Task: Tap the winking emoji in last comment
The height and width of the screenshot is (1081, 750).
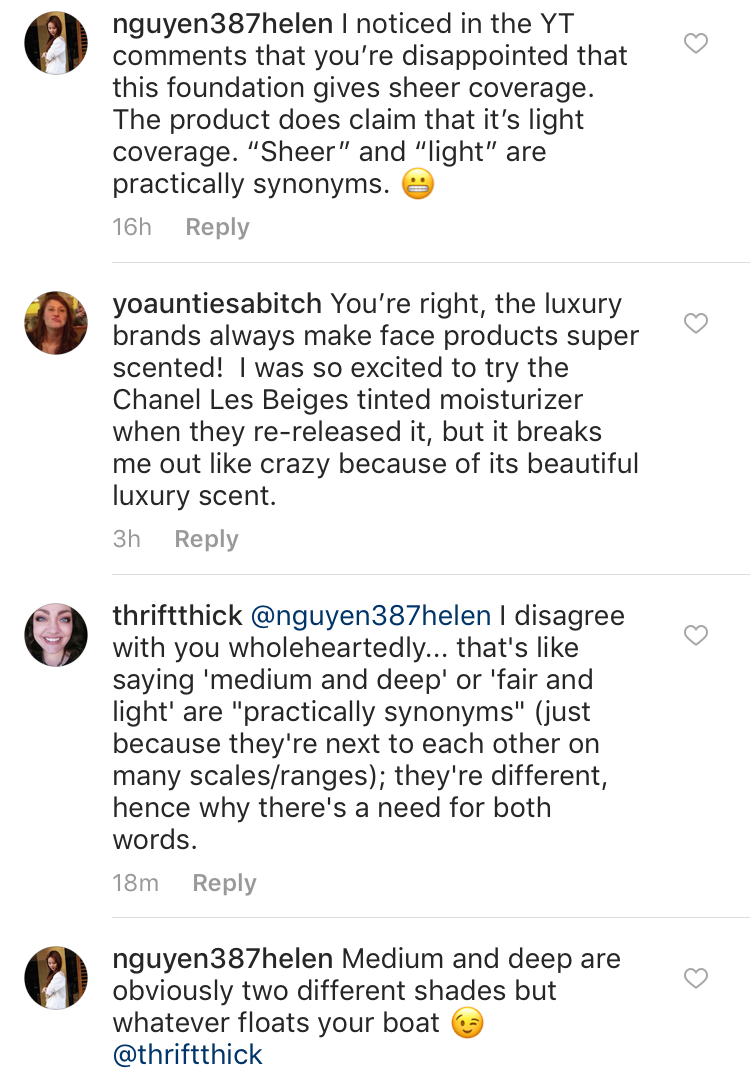Action: 468,1024
